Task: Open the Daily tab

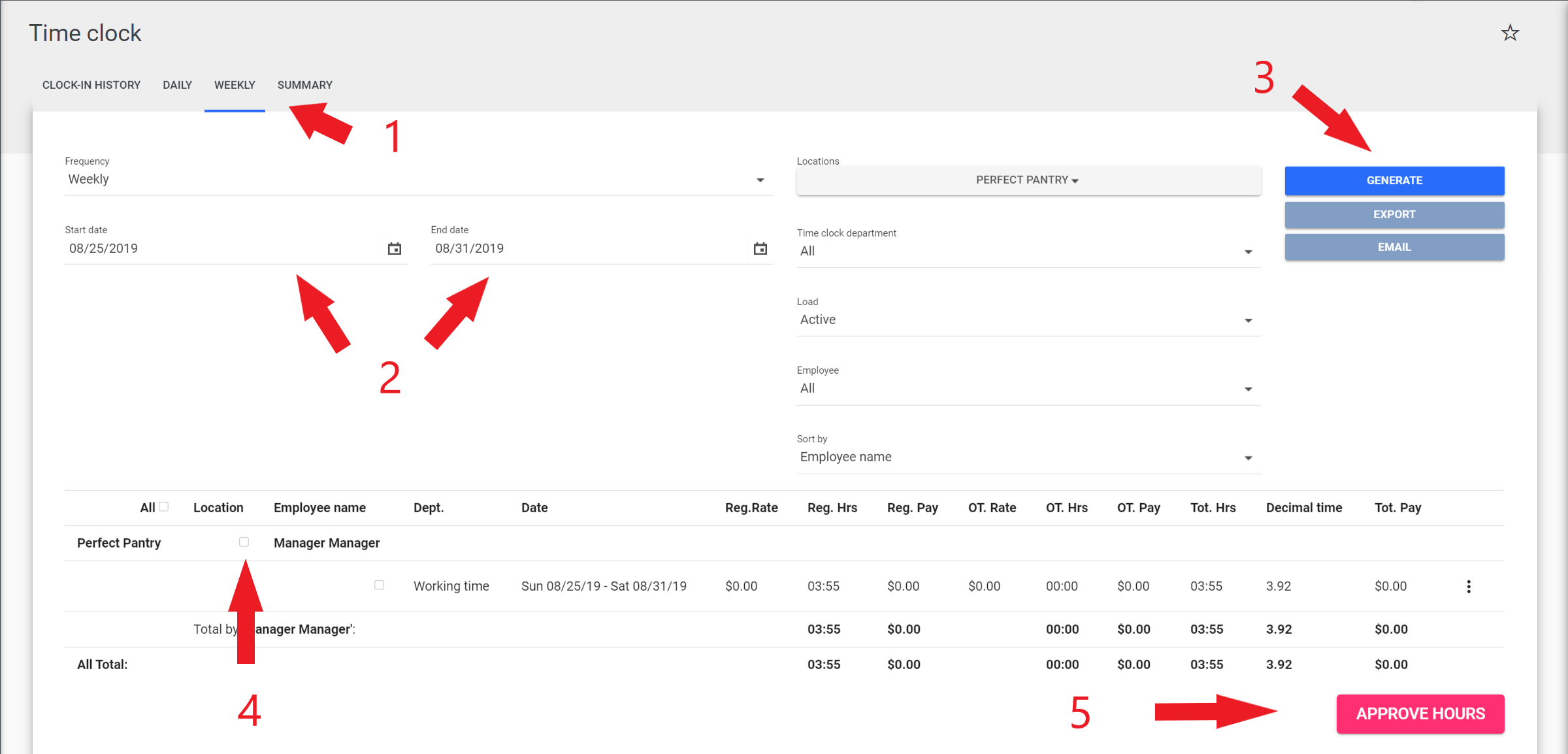Action: click(x=177, y=86)
